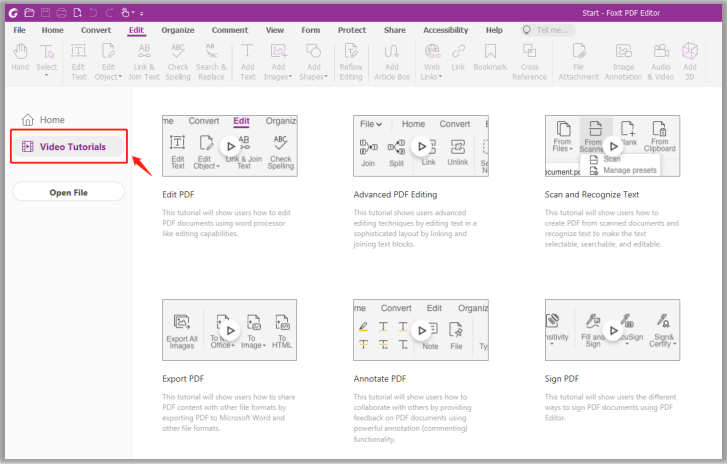Run Check Spelling from ribbon
Viewport: 727px width, 464px height.
pyautogui.click(x=178, y=62)
